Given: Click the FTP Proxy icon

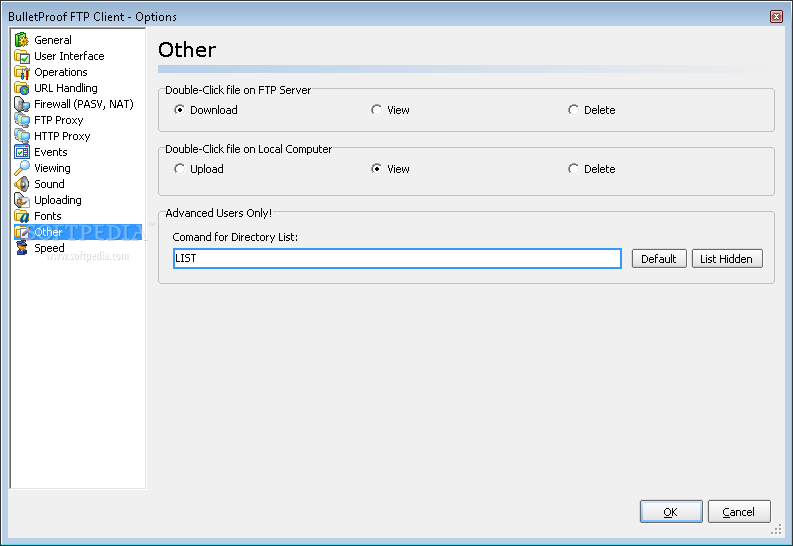Looking at the screenshot, I should coord(22,120).
